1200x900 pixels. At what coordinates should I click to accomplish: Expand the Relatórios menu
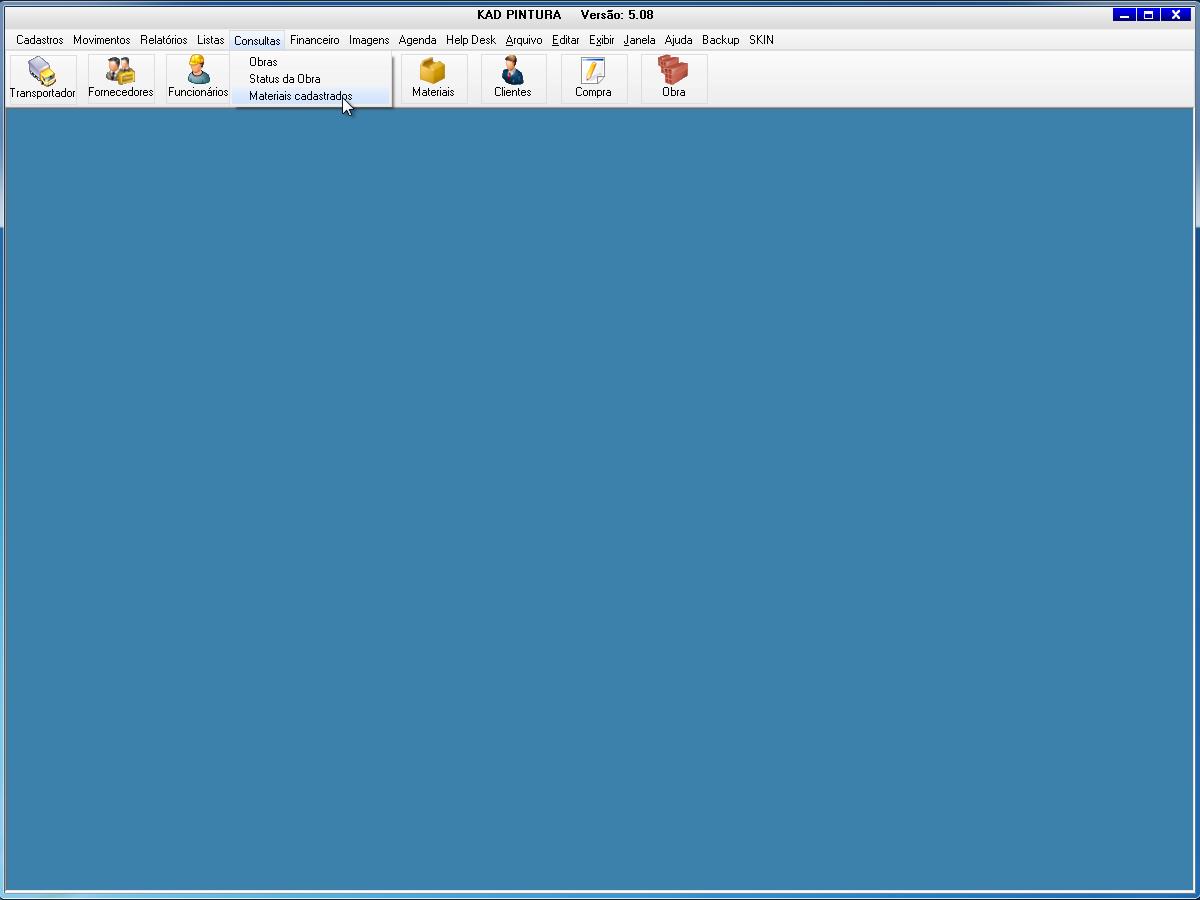[163, 40]
